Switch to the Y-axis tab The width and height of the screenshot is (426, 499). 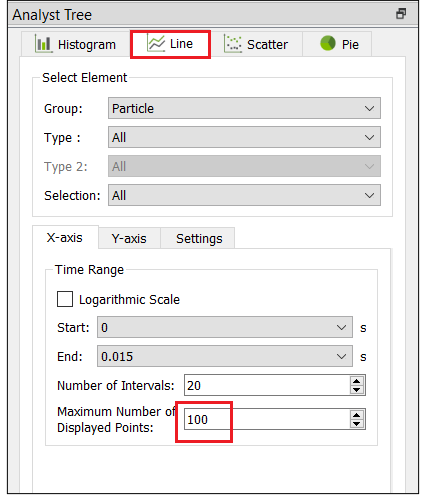tap(129, 239)
